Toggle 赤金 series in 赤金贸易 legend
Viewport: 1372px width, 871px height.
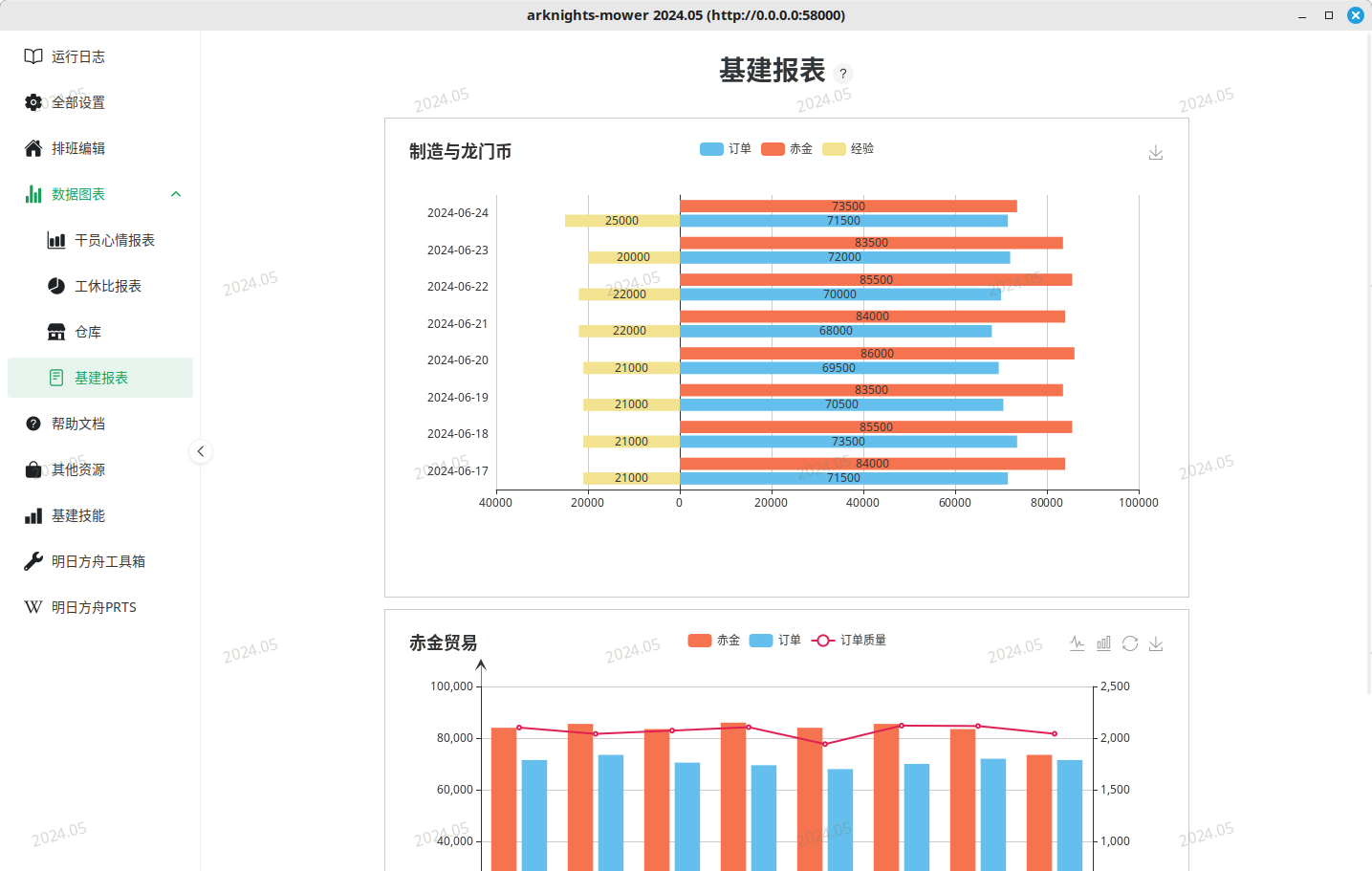pyautogui.click(x=714, y=641)
